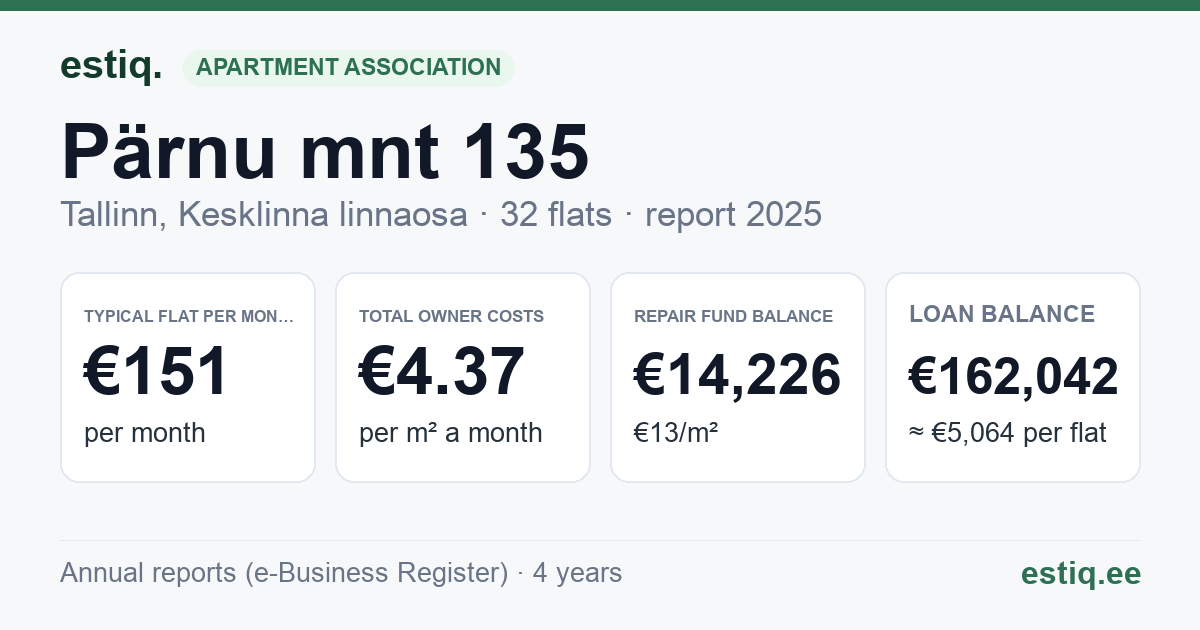Image resolution: width=1200 pixels, height=630 pixels.
Task: Click the TYPICAL FLAT PER MON… label
Action: coord(189,316)
